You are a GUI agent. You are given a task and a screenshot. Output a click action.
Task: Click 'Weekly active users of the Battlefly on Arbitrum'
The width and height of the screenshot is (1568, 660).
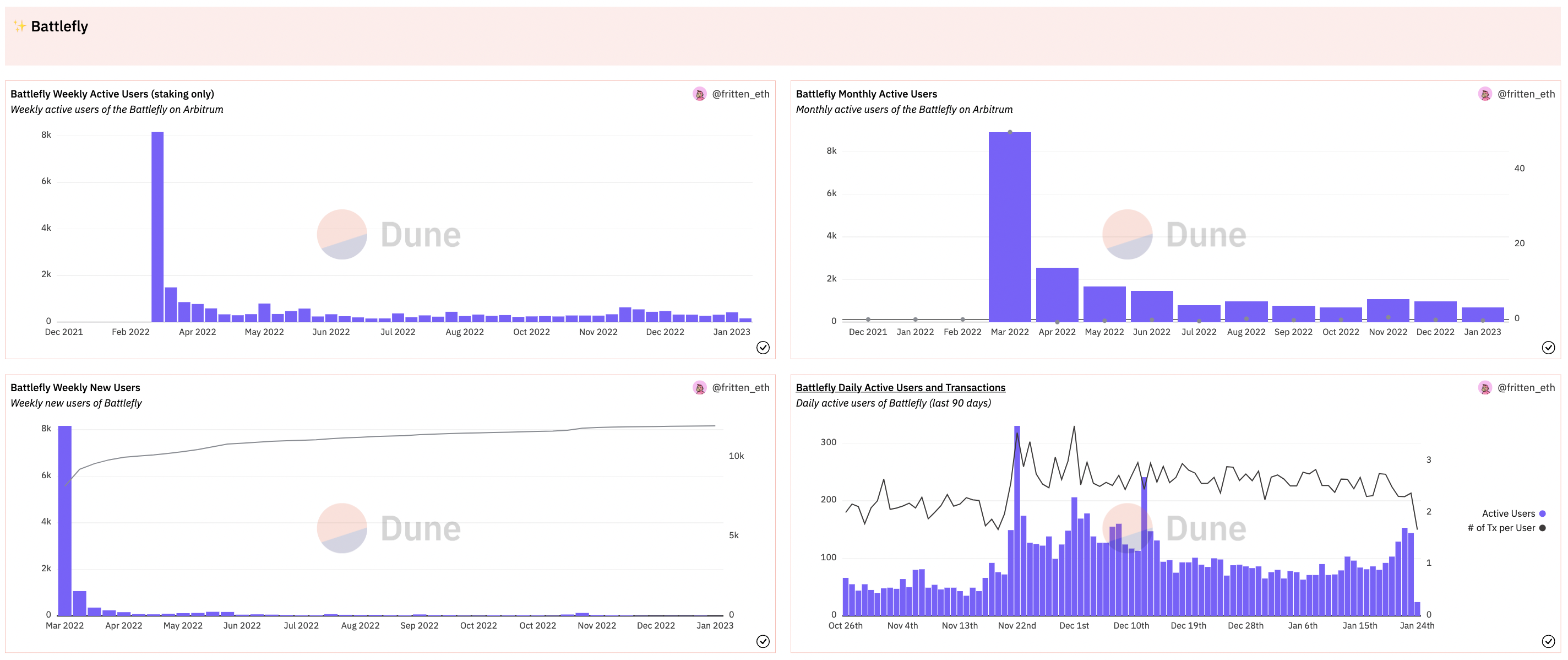click(117, 110)
